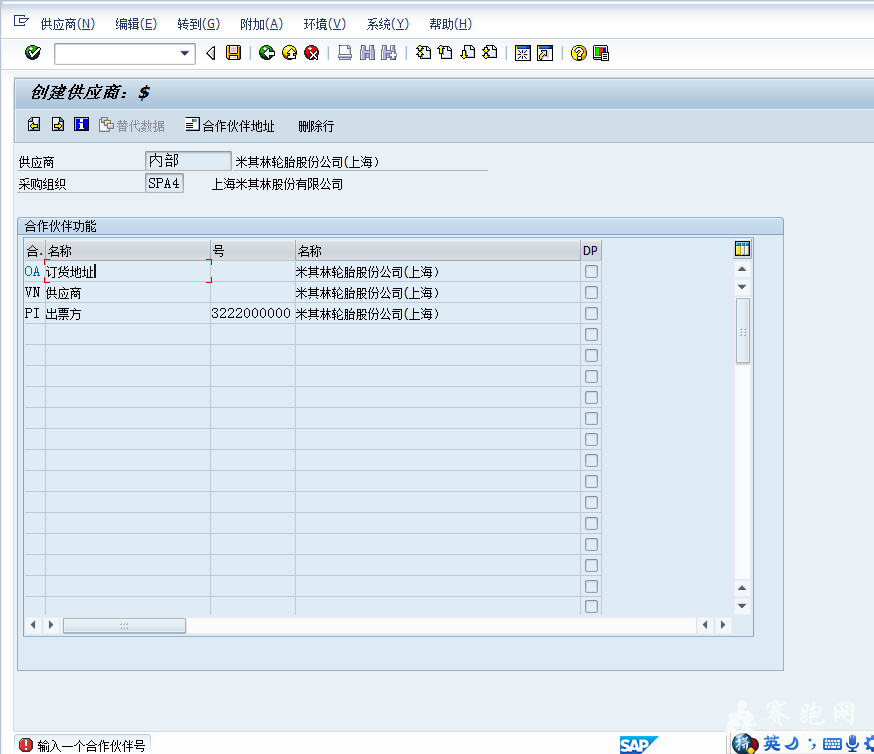Screen dimensions: 874x754
Task: Tick the DP checkbox in last row
Action: 591,606
